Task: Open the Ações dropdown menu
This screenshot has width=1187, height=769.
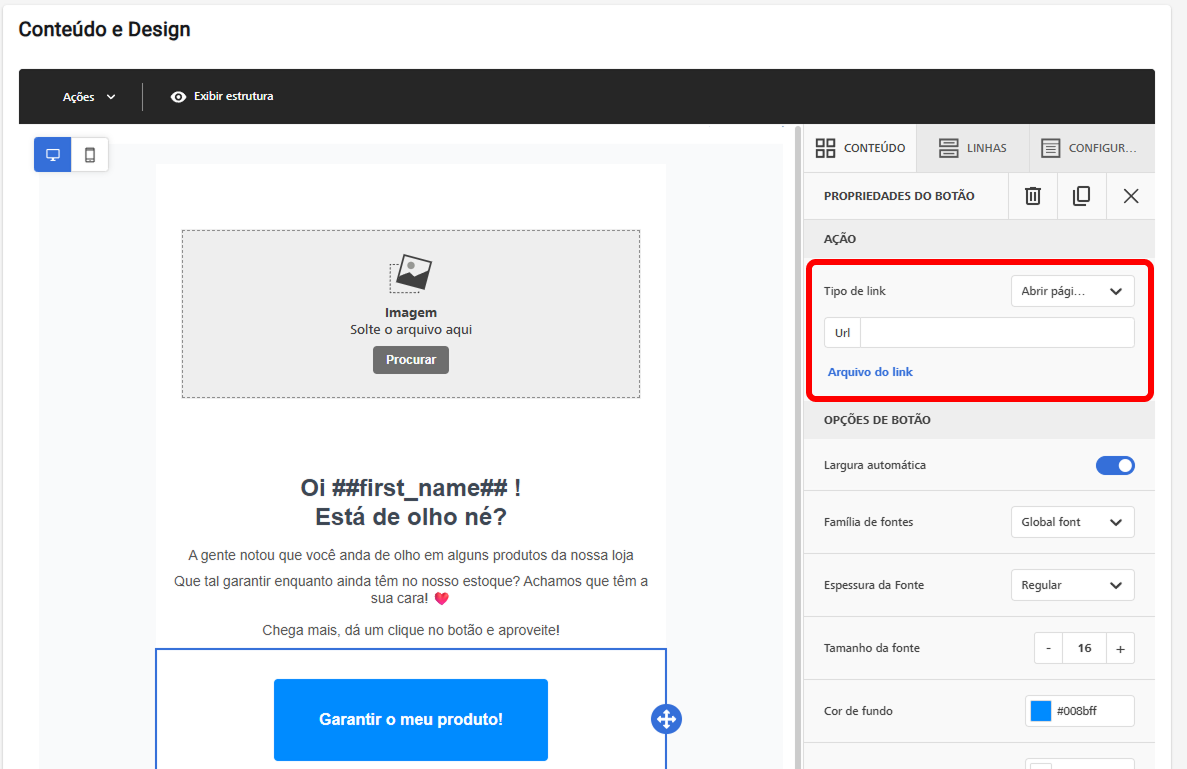Action: [89, 97]
